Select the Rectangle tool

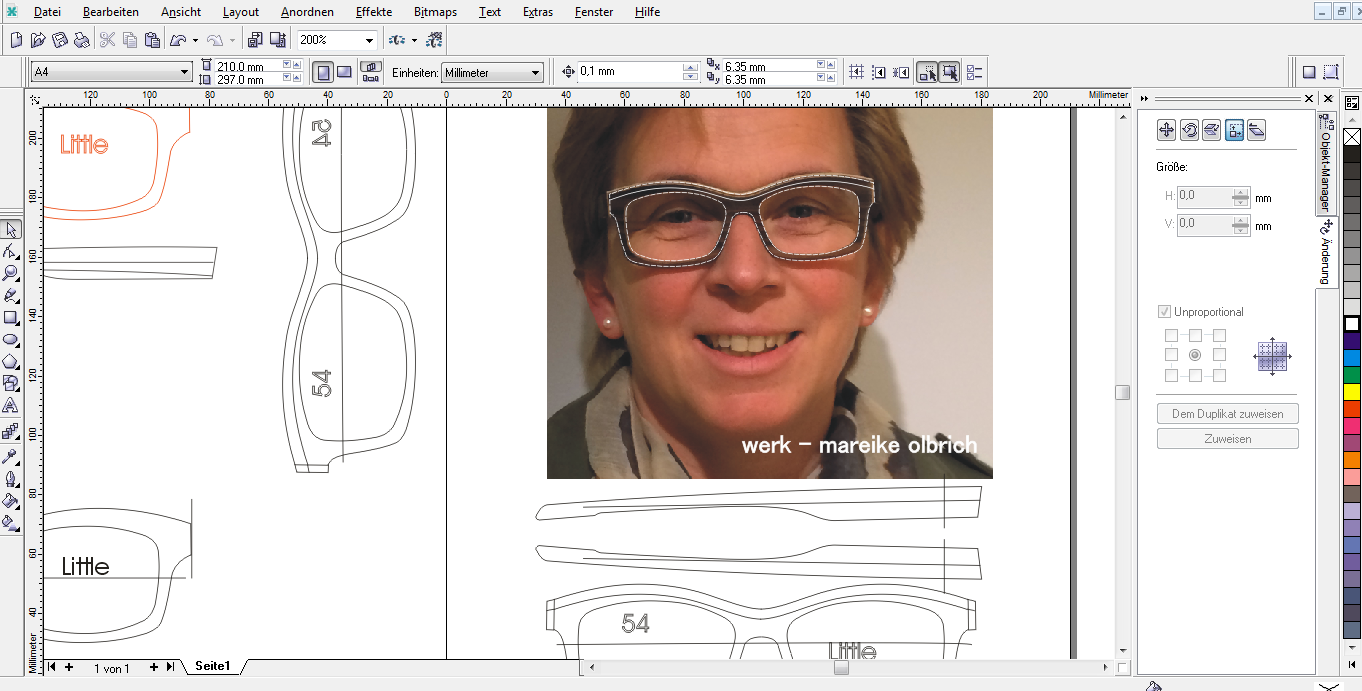pyautogui.click(x=11, y=318)
